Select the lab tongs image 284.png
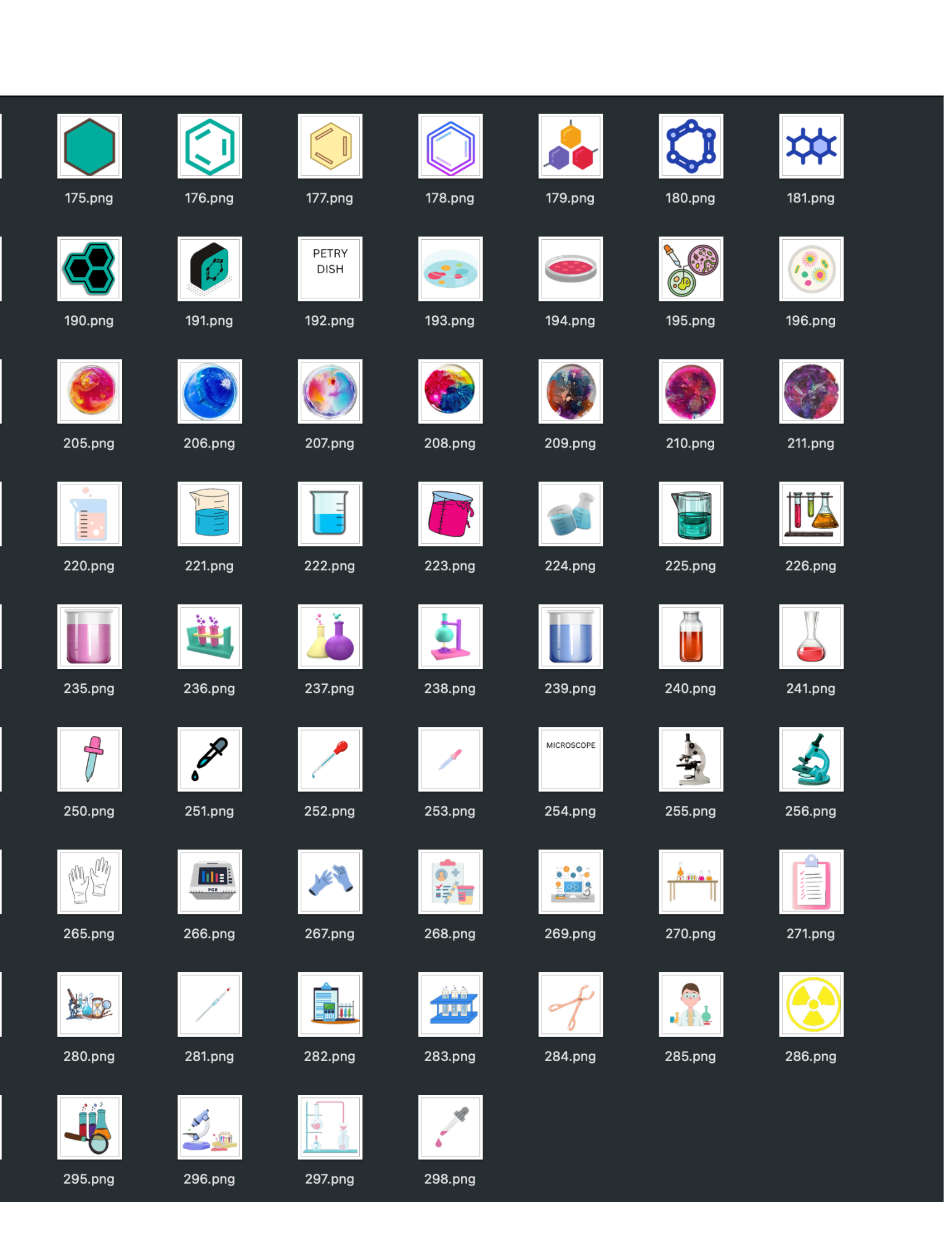 click(x=570, y=1005)
